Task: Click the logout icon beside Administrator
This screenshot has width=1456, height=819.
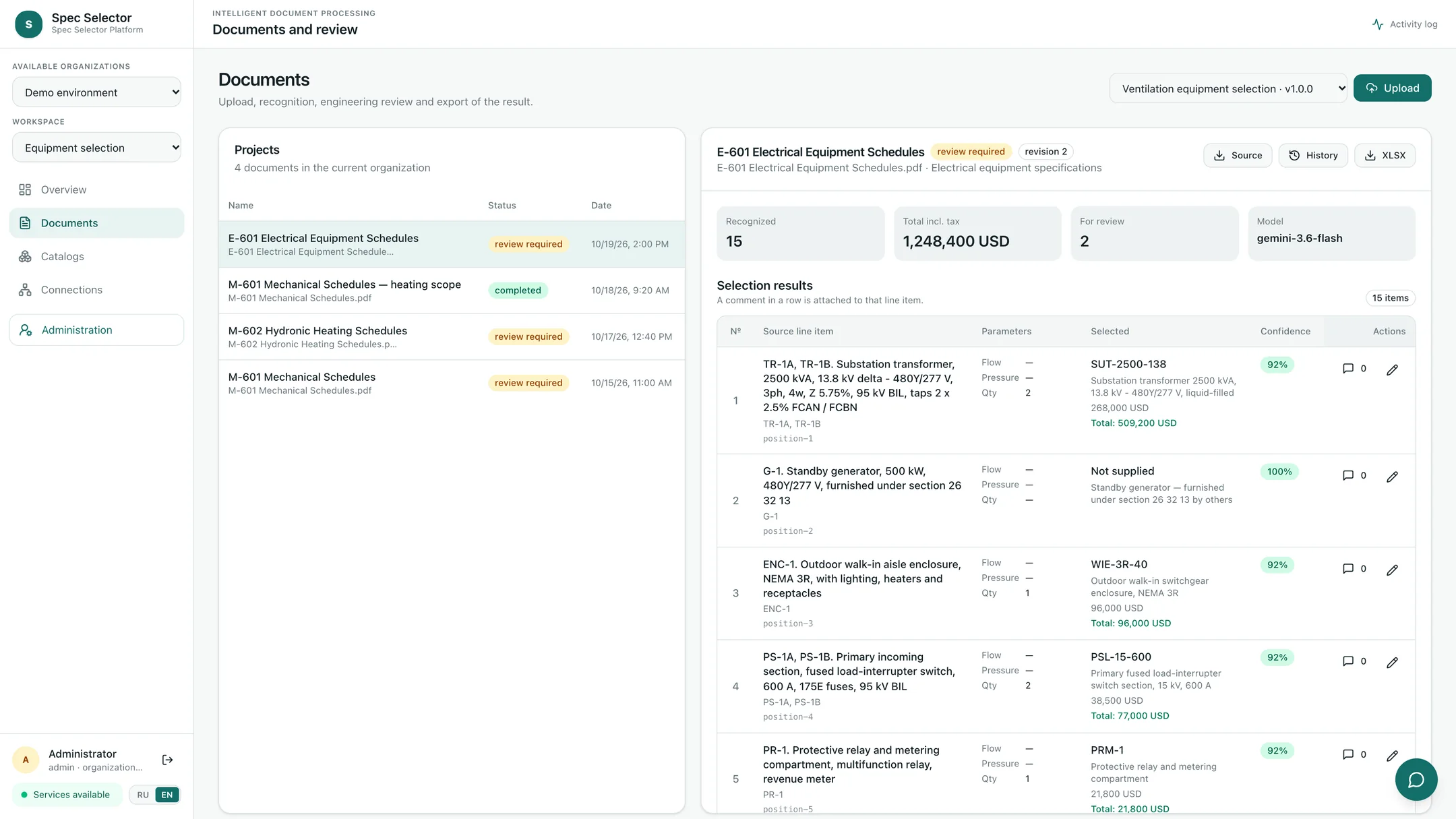Action: point(168,760)
